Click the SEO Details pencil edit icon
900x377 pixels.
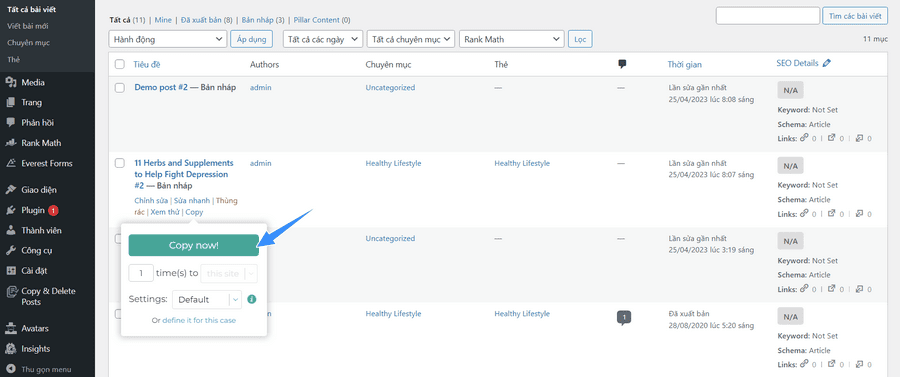826,64
